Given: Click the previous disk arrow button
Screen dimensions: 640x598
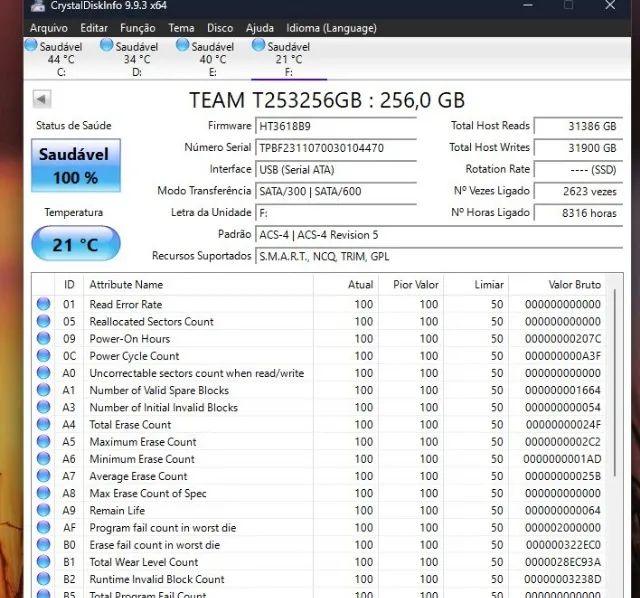Looking at the screenshot, I should (x=42, y=99).
